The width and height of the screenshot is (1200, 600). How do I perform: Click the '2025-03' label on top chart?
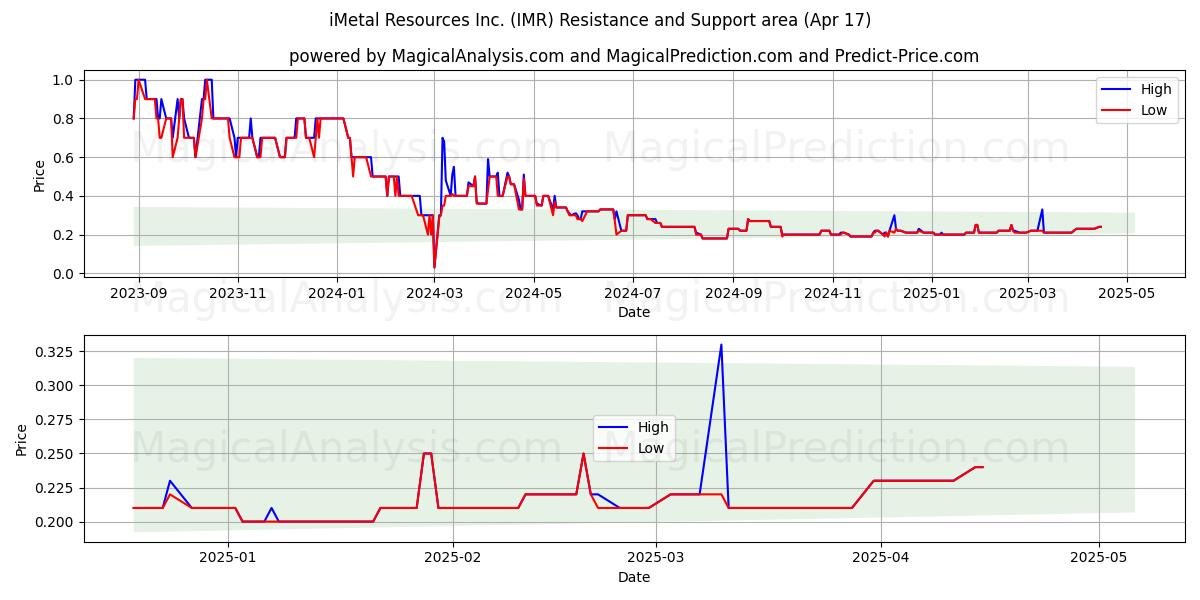1027,293
